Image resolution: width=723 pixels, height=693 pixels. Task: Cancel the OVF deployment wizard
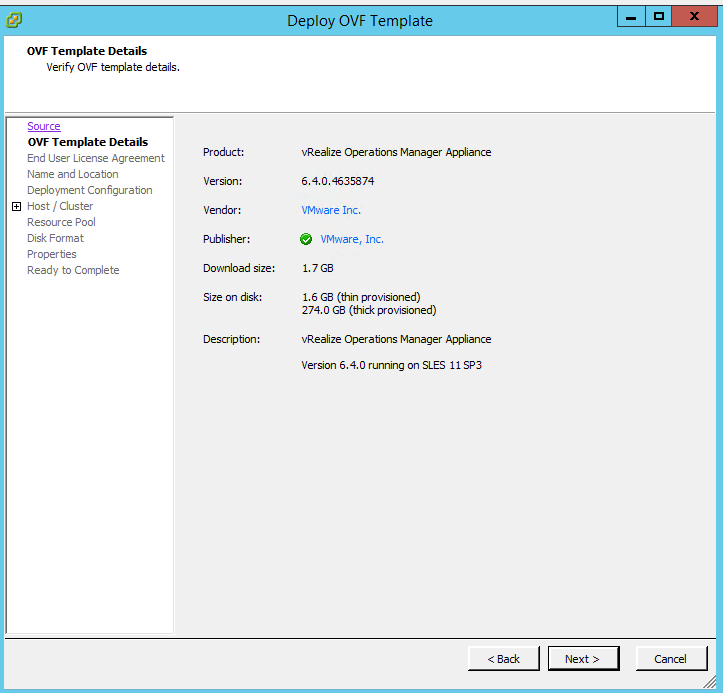coord(670,659)
